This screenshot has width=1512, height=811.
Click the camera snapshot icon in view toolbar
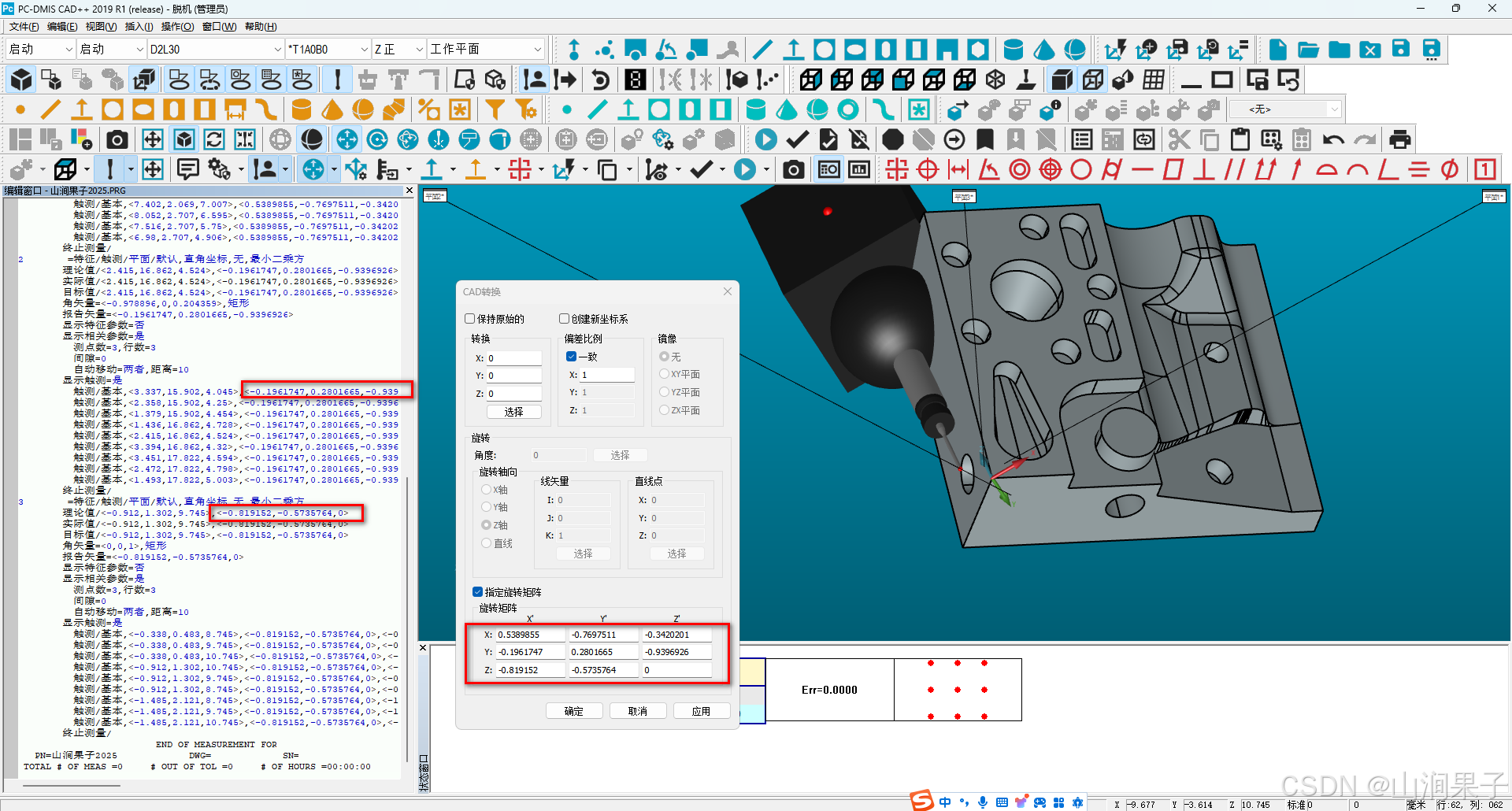[x=117, y=140]
